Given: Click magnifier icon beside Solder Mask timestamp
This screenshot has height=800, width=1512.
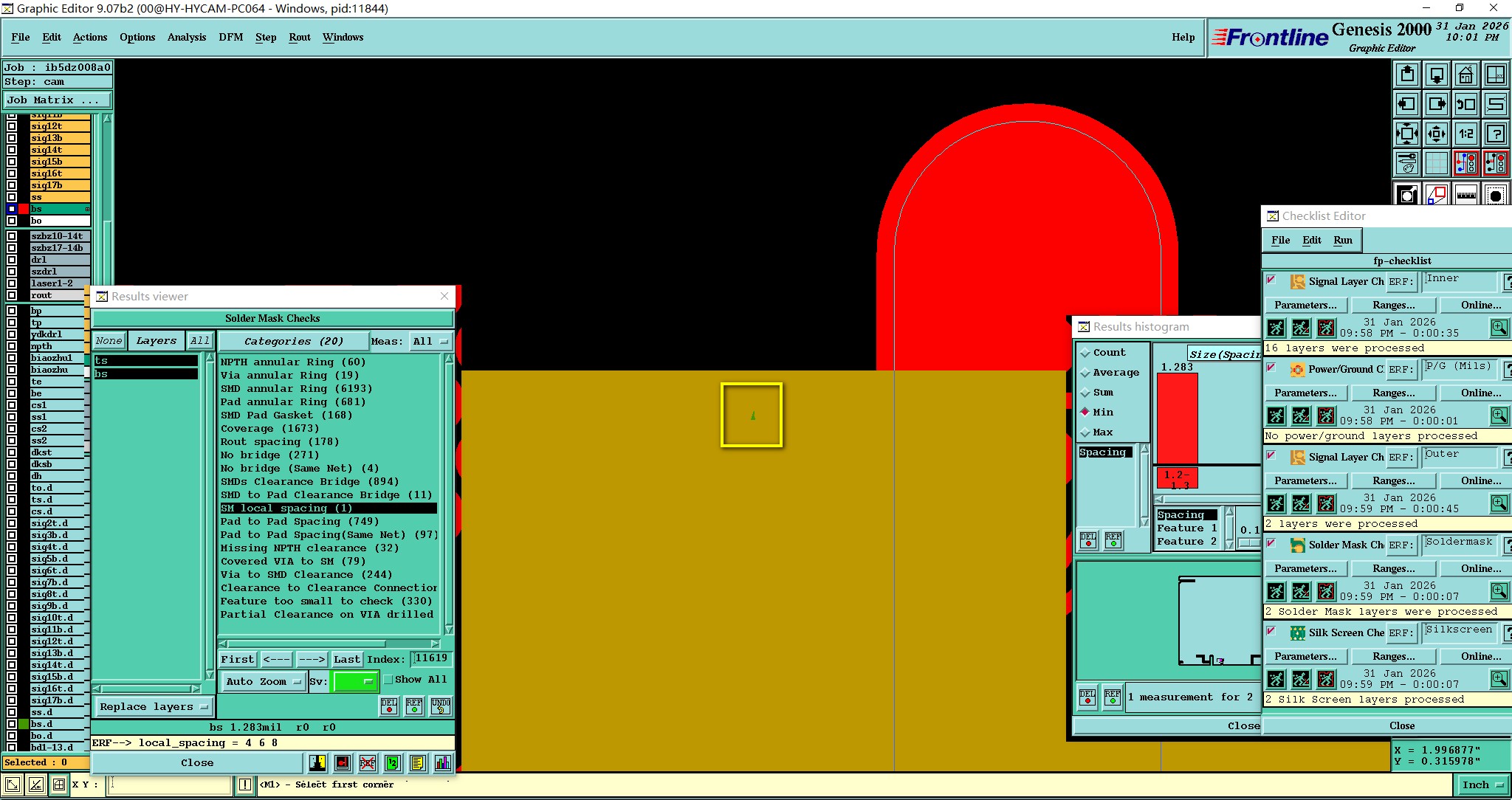Looking at the screenshot, I should (x=1499, y=591).
